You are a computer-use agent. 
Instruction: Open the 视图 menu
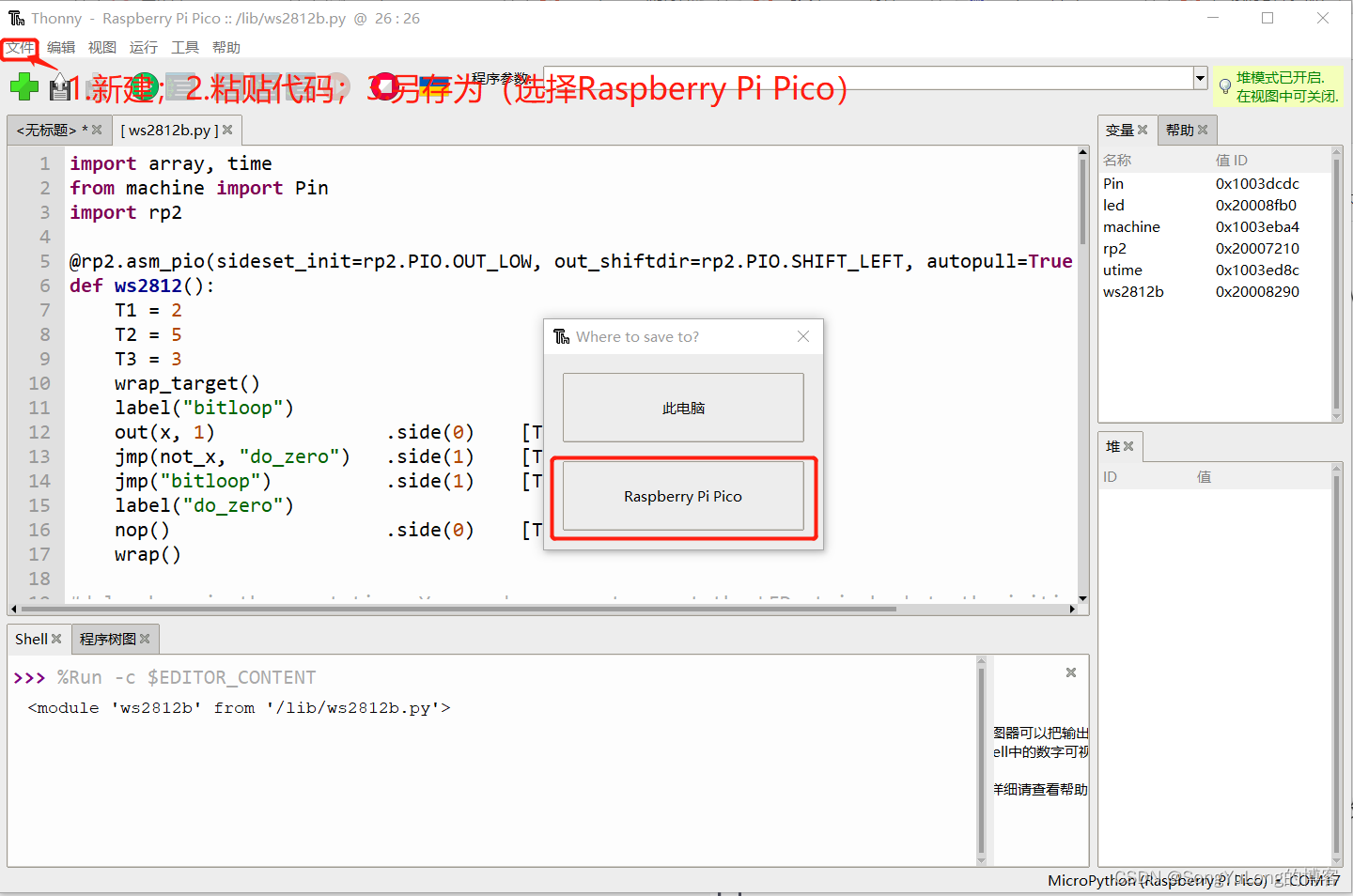102,48
